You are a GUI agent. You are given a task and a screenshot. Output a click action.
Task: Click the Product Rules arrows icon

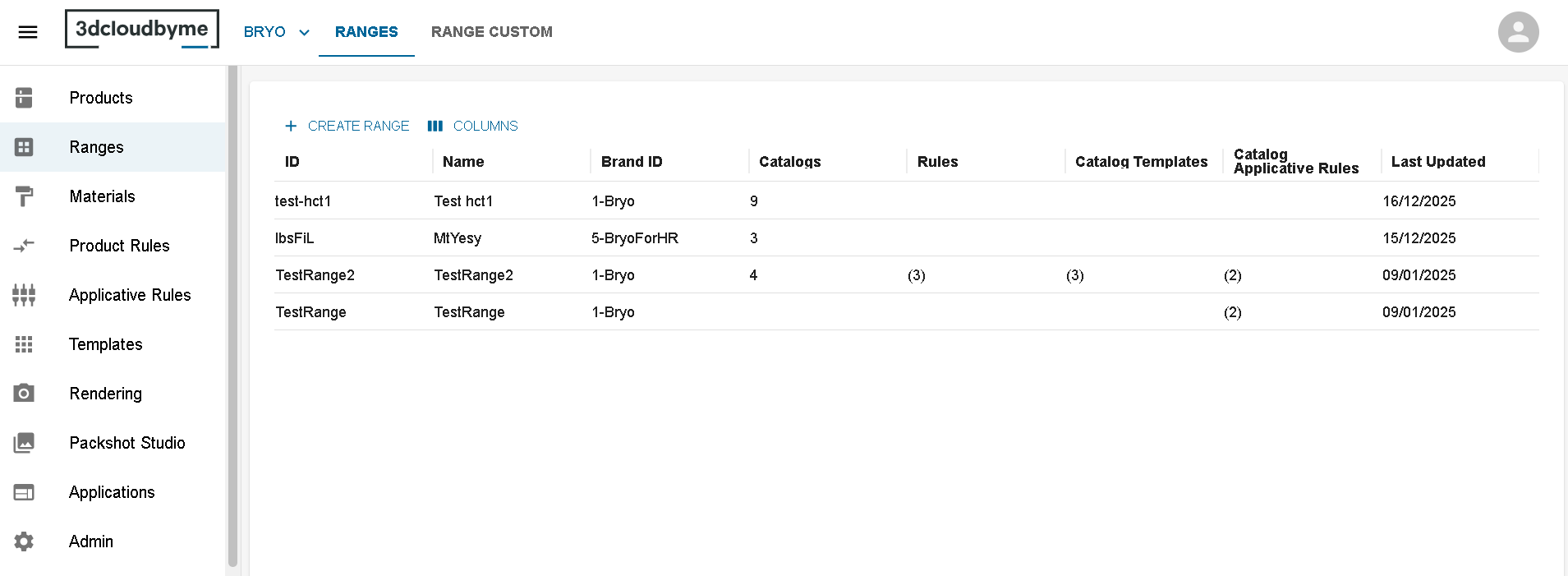point(24,246)
